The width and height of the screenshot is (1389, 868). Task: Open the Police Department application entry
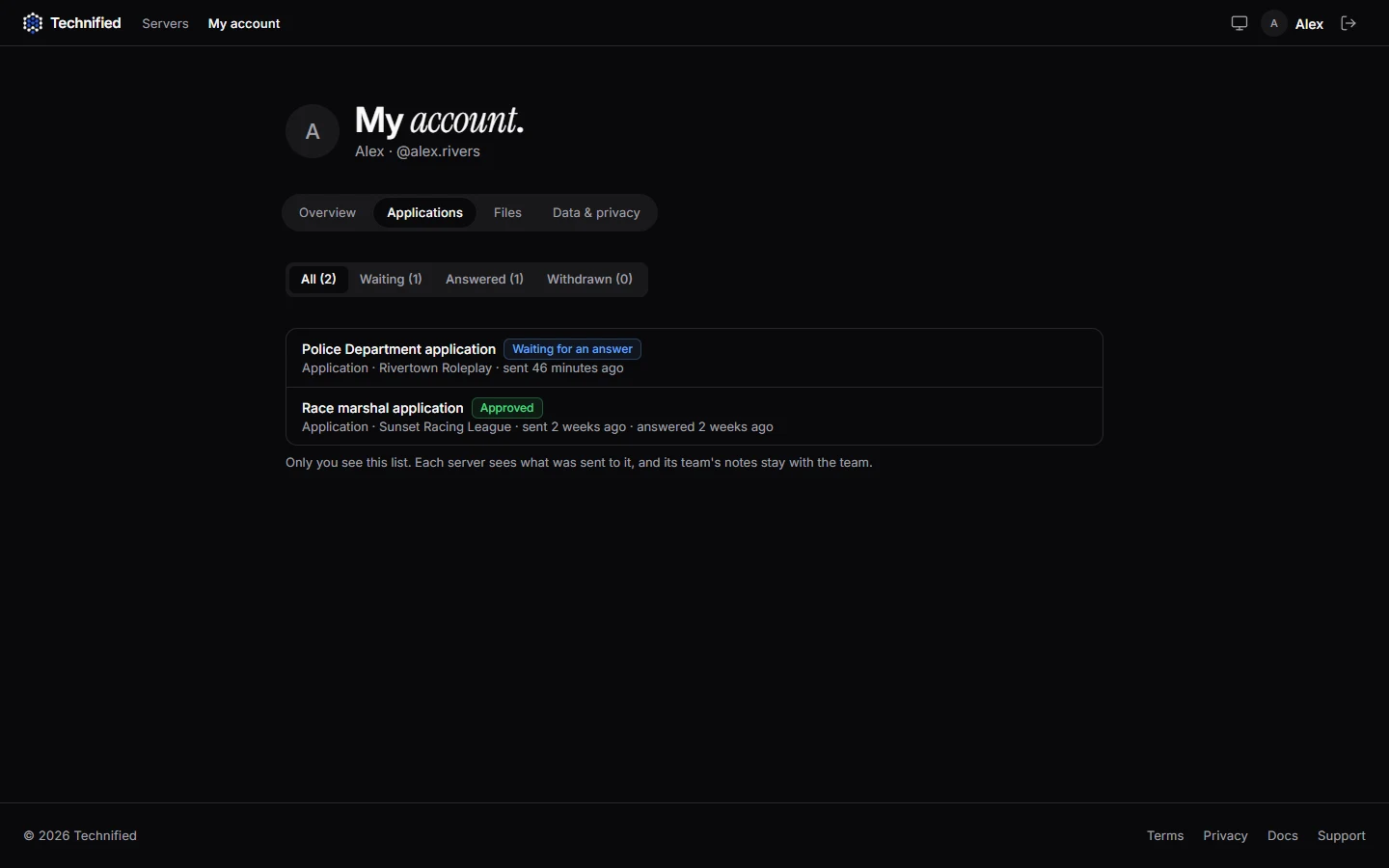pyautogui.click(x=694, y=358)
